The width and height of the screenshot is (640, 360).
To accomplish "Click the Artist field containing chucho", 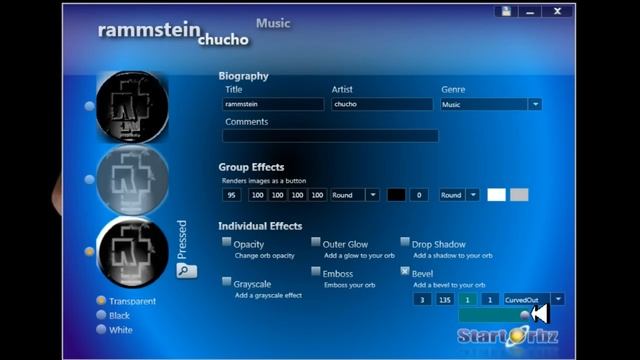I will click(x=382, y=104).
